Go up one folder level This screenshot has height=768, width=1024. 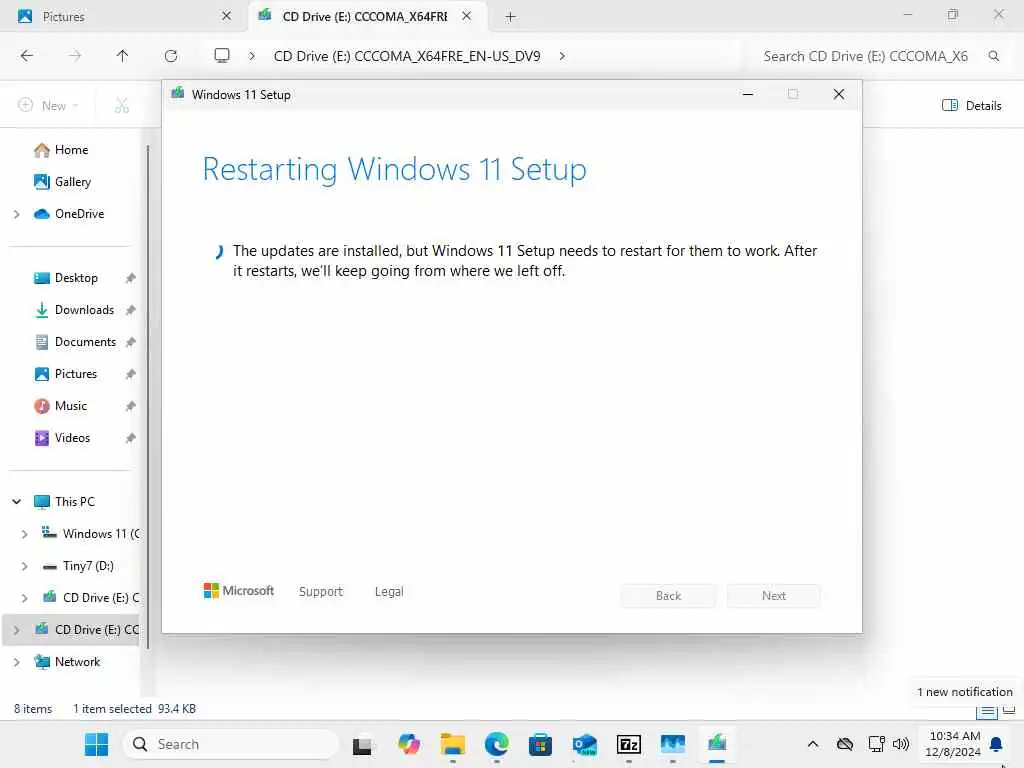122,56
